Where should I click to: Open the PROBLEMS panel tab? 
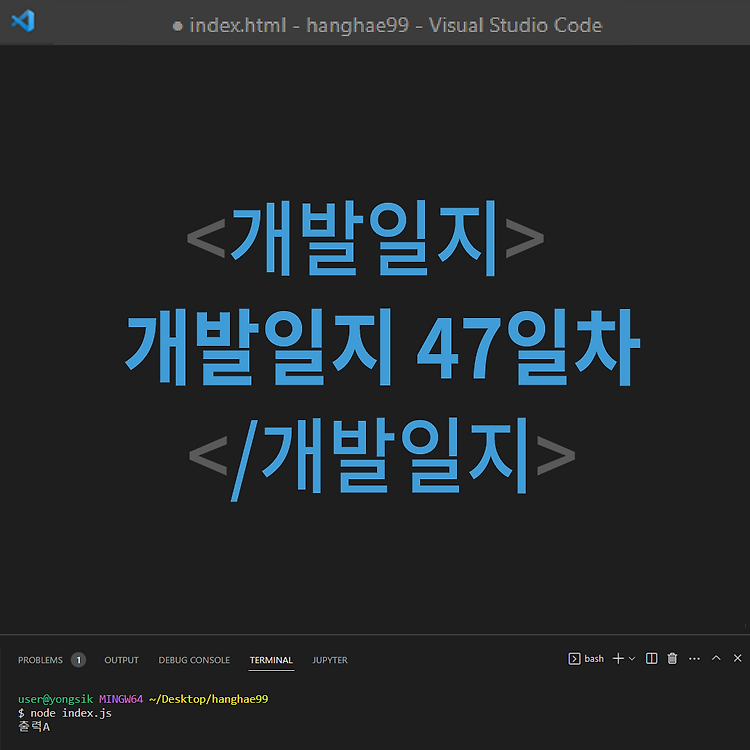coord(40,660)
